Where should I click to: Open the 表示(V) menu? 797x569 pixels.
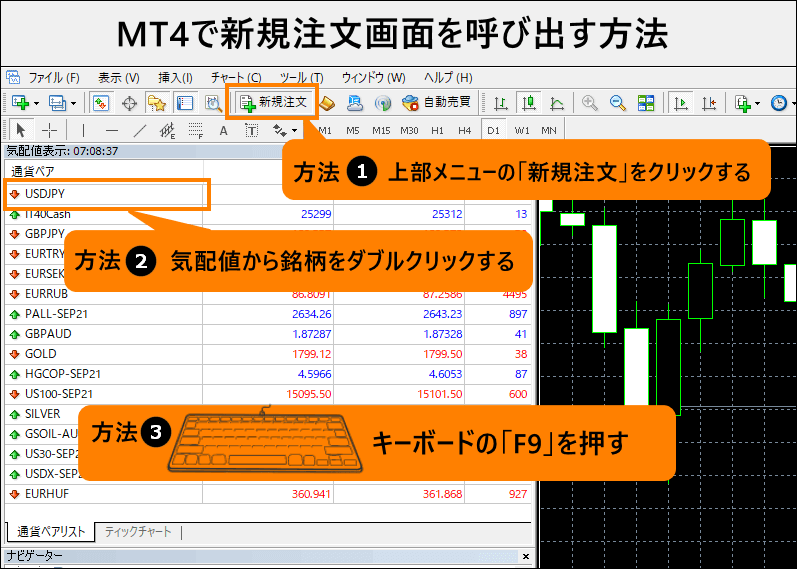point(118,78)
